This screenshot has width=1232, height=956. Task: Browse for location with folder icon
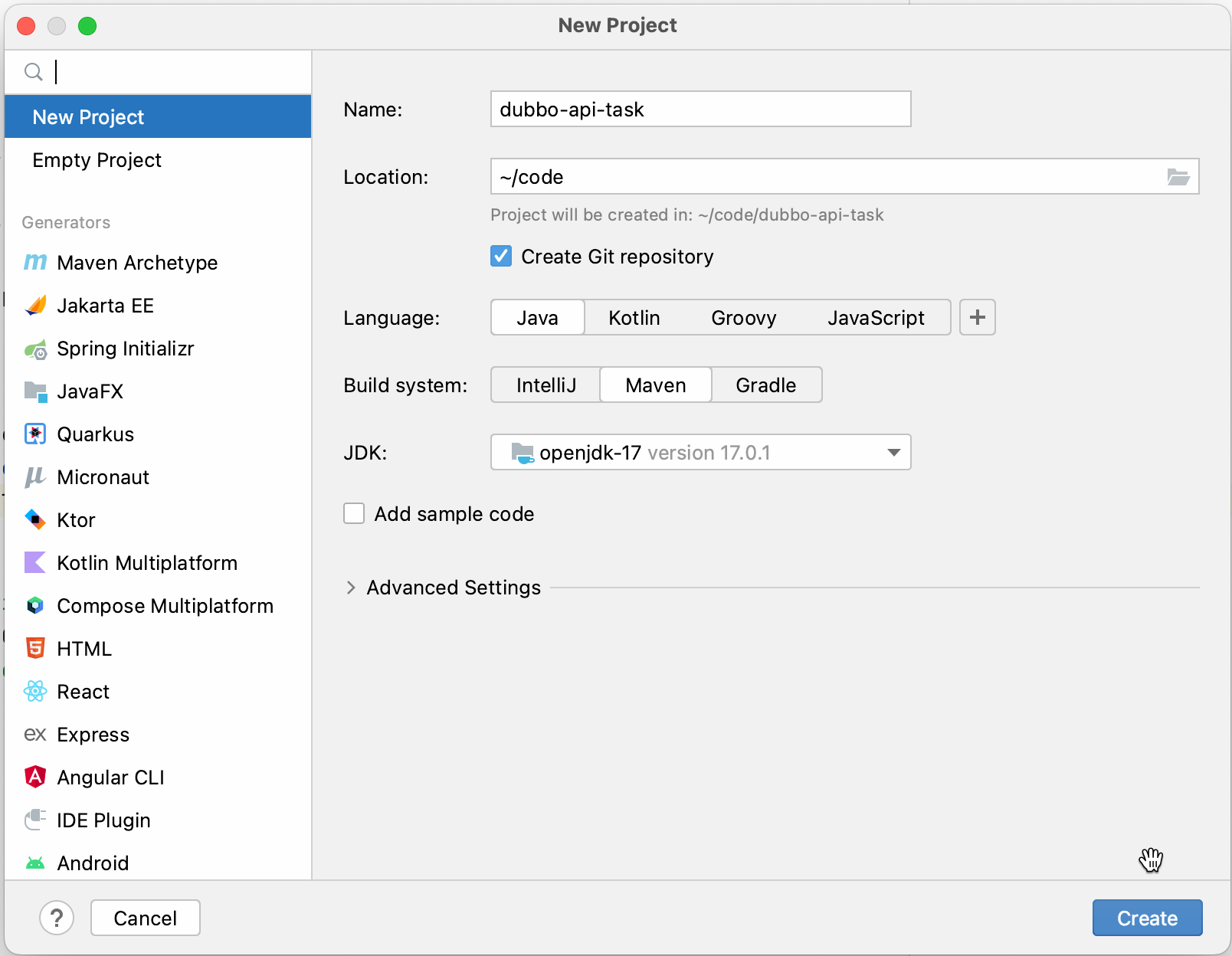(1178, 177)
